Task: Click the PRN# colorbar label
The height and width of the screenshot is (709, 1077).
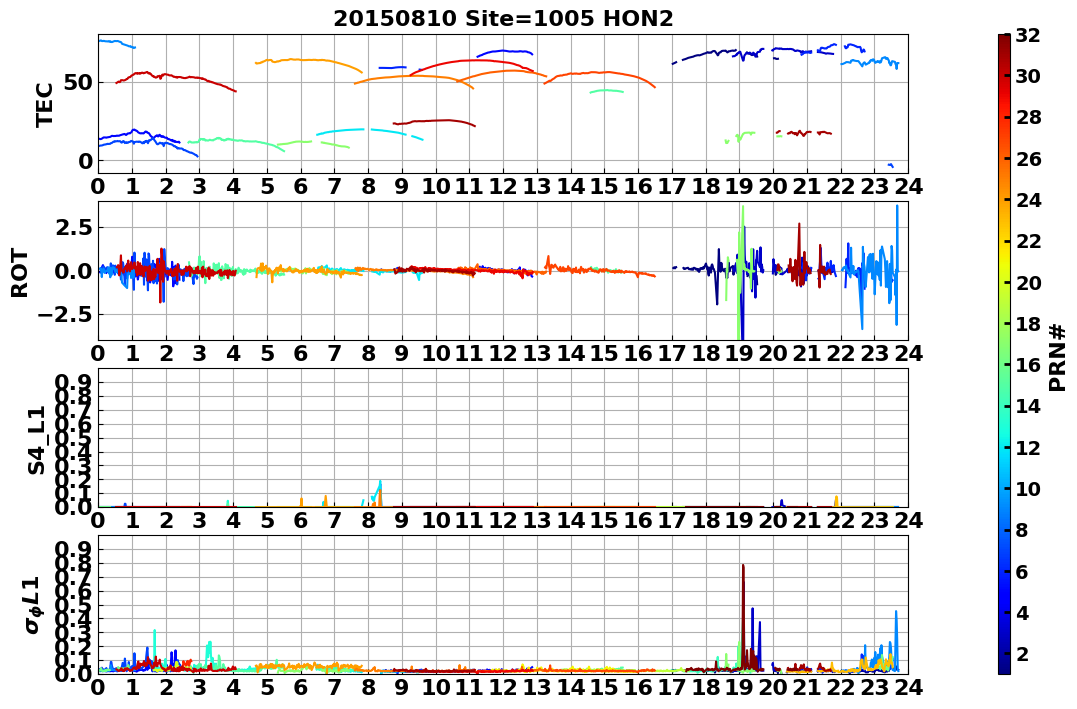Action: tap(1058, 357)
